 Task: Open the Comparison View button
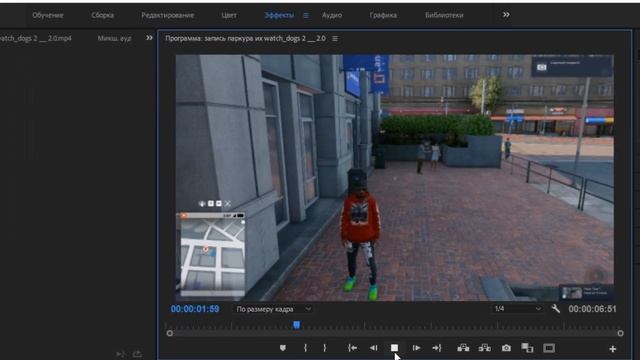point(527,348)
